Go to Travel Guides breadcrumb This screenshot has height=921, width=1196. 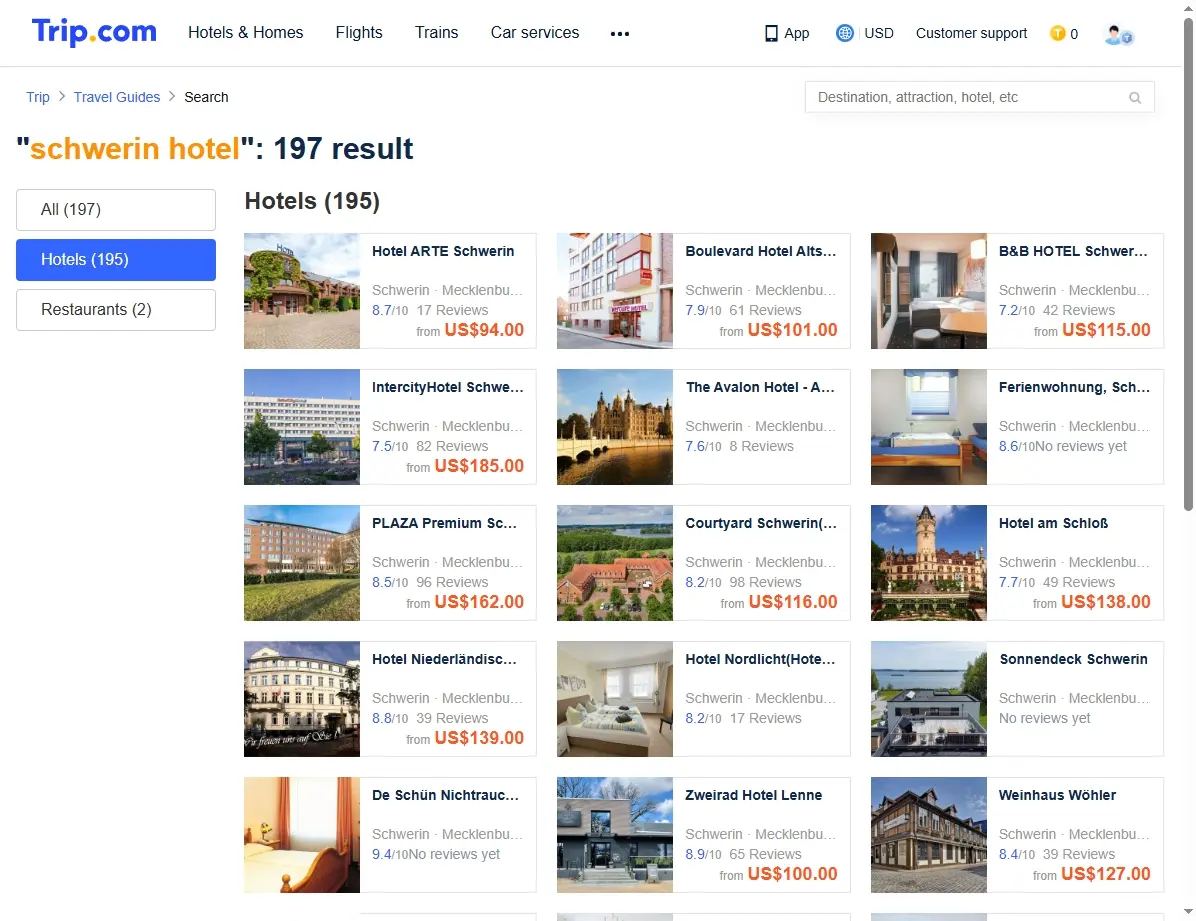(117, 97)
